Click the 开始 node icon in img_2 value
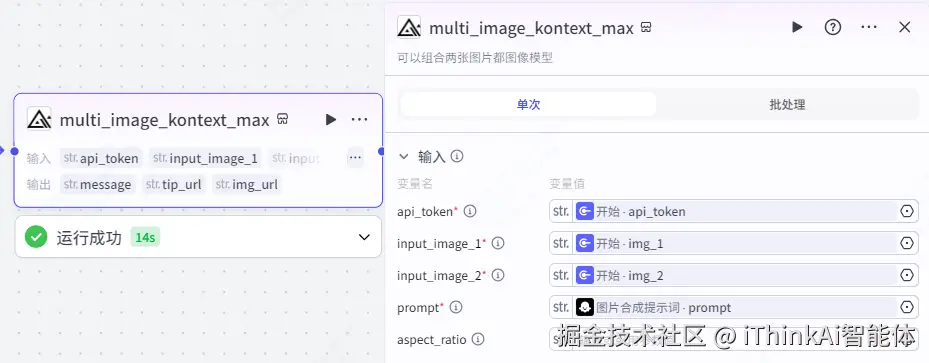Screen dimensions: 929x363 pyautogui.click(x=585, y=275)
